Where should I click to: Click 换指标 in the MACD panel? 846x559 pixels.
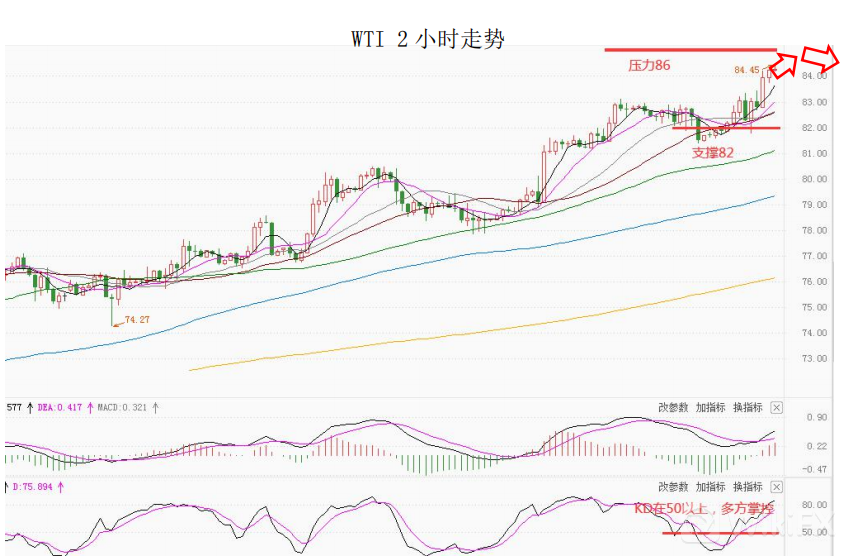pyautogui.click(x=747, y=408)
